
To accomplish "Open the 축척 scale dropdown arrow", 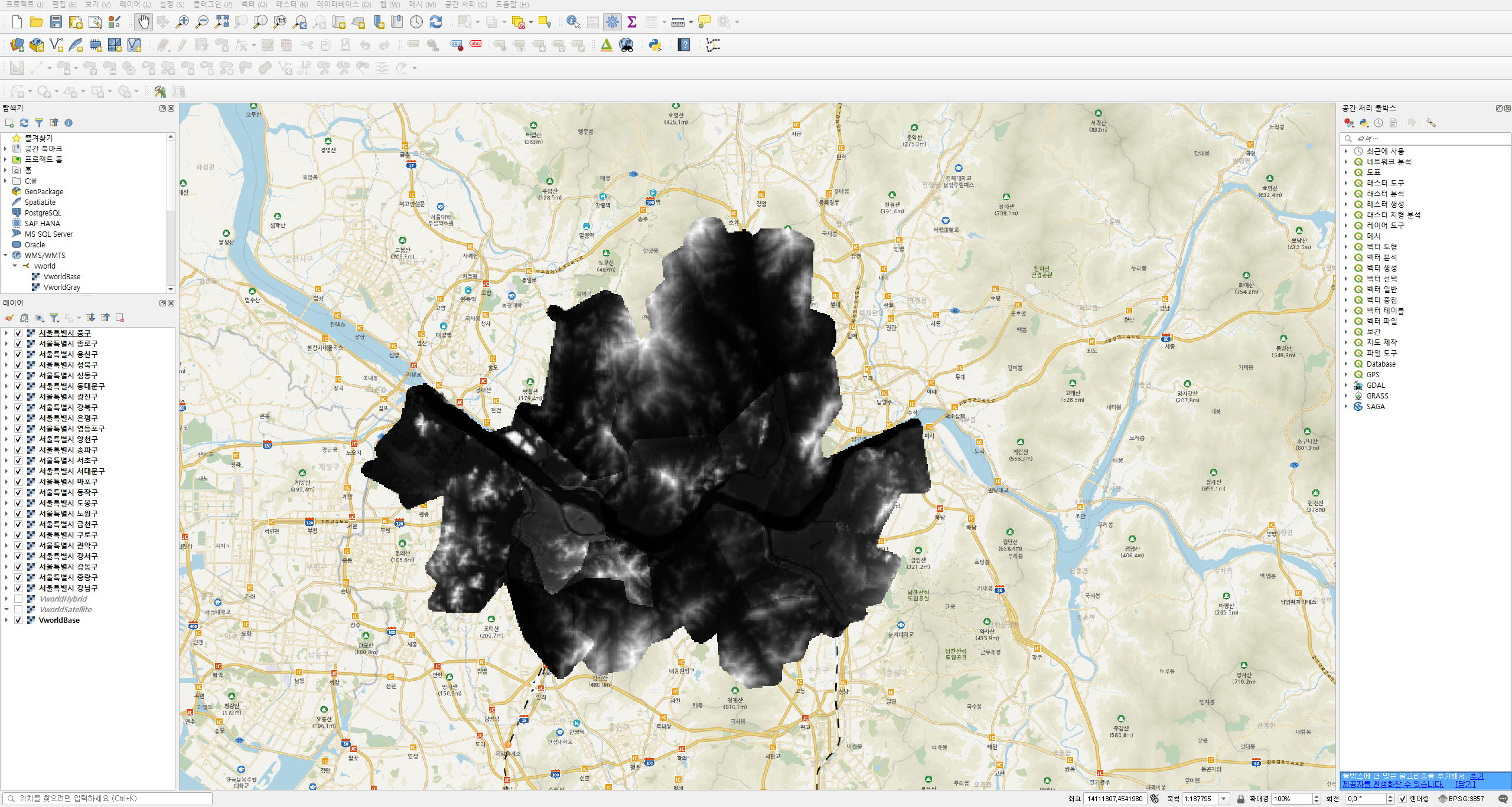I will point(1224,799).
